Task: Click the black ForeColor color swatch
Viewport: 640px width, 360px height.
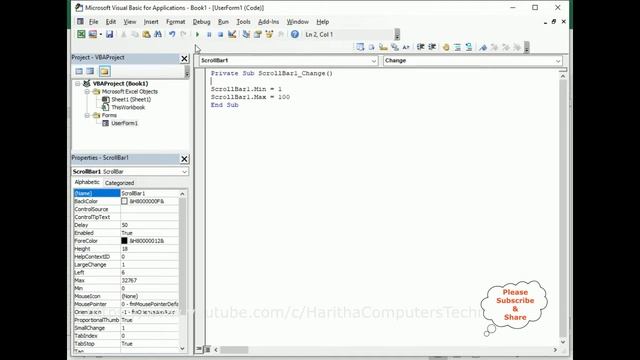Action: tap(124, 241)
